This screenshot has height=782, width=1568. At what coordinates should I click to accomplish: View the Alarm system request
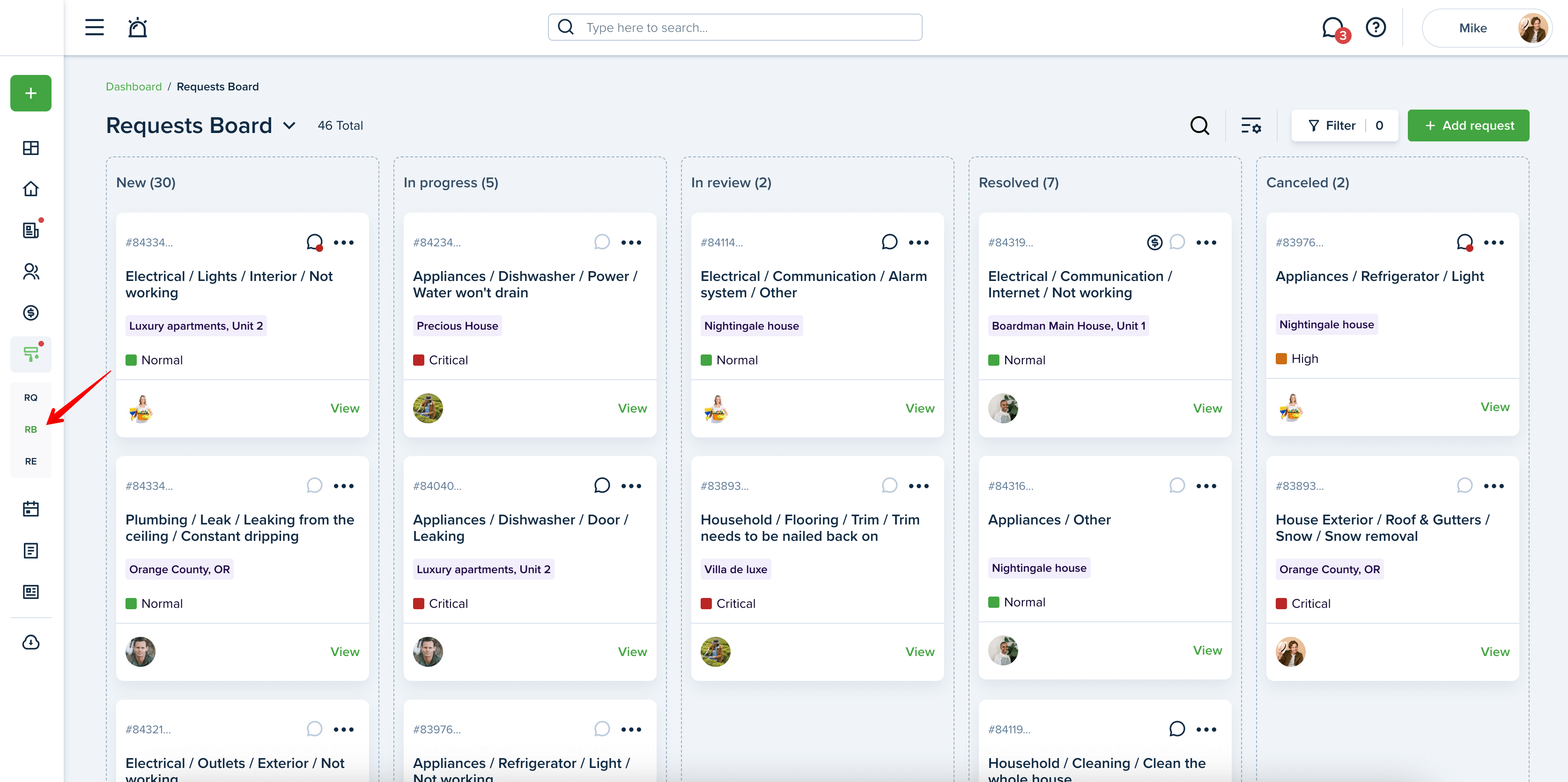[920, 408]
